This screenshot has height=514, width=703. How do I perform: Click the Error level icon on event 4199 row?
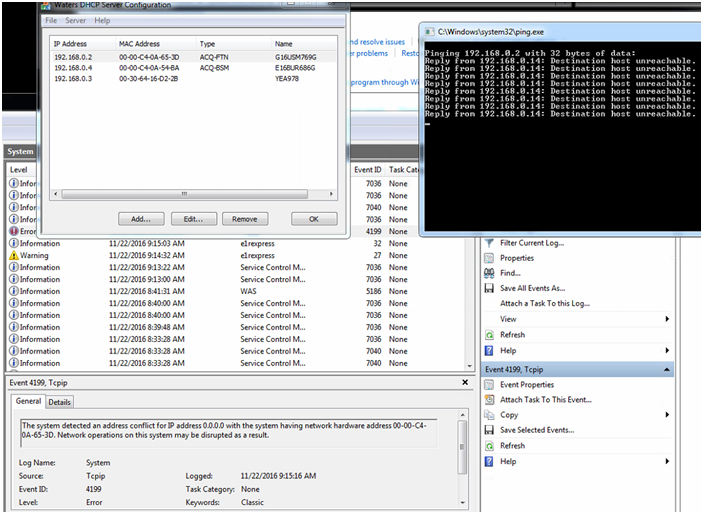point(14,231)
